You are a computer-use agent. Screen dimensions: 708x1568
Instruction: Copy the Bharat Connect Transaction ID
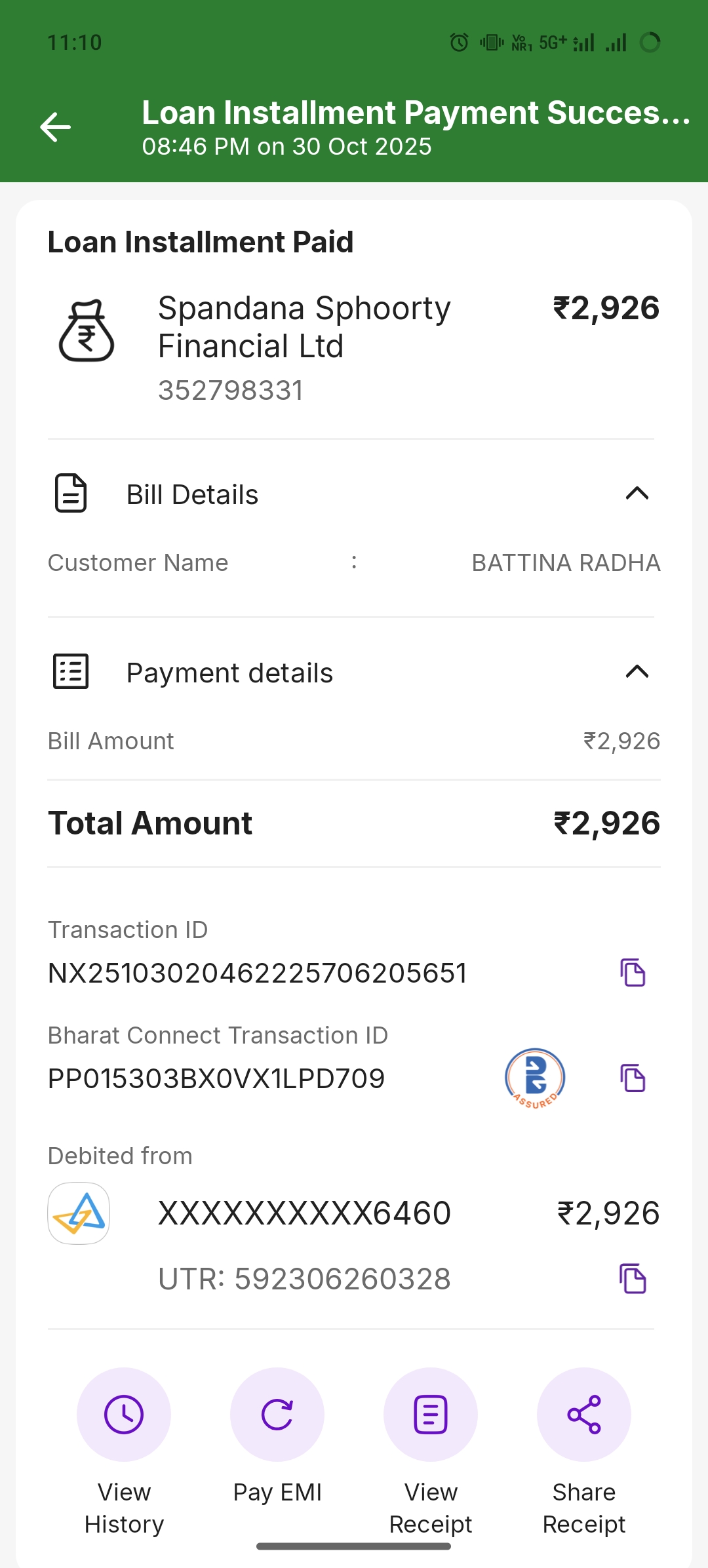633,1078
